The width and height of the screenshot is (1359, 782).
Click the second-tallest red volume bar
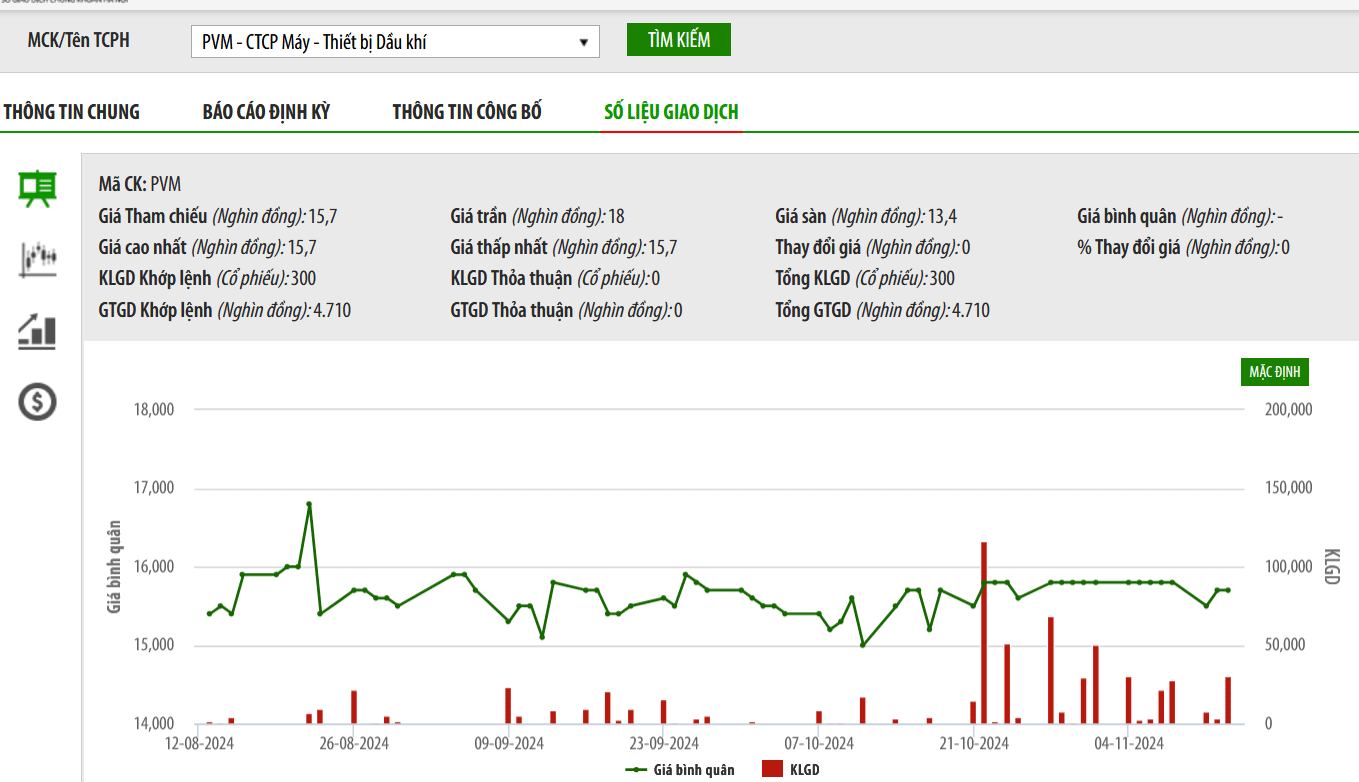(x=1051, y=670)
